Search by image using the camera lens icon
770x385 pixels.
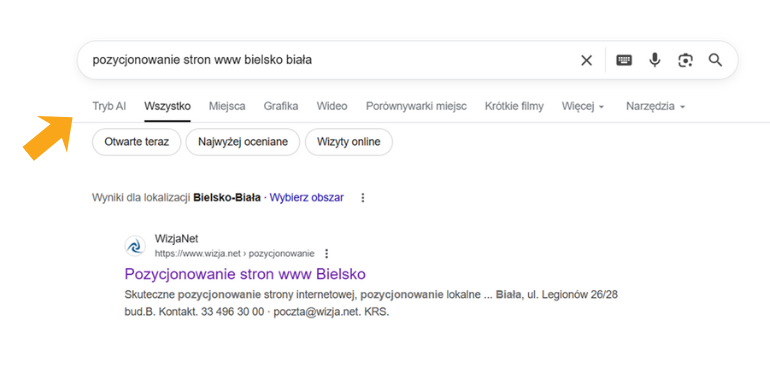[x=685, y=60]
